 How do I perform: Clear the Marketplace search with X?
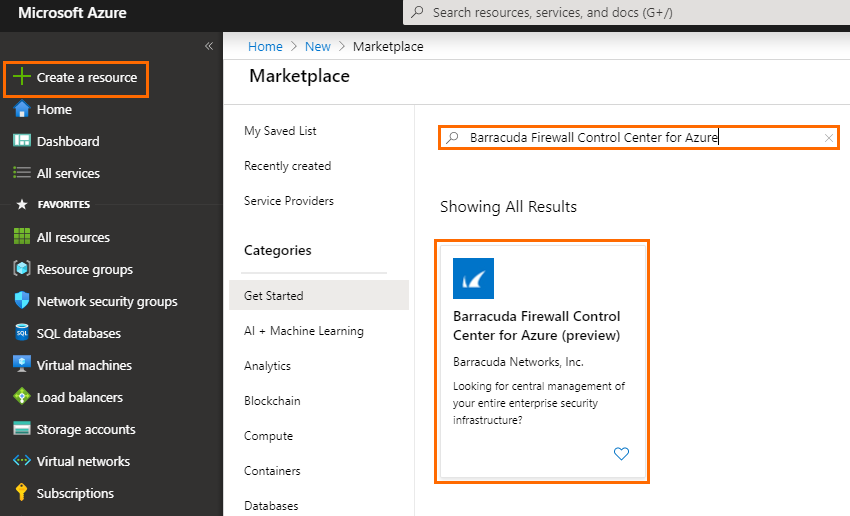pos(829,138)
